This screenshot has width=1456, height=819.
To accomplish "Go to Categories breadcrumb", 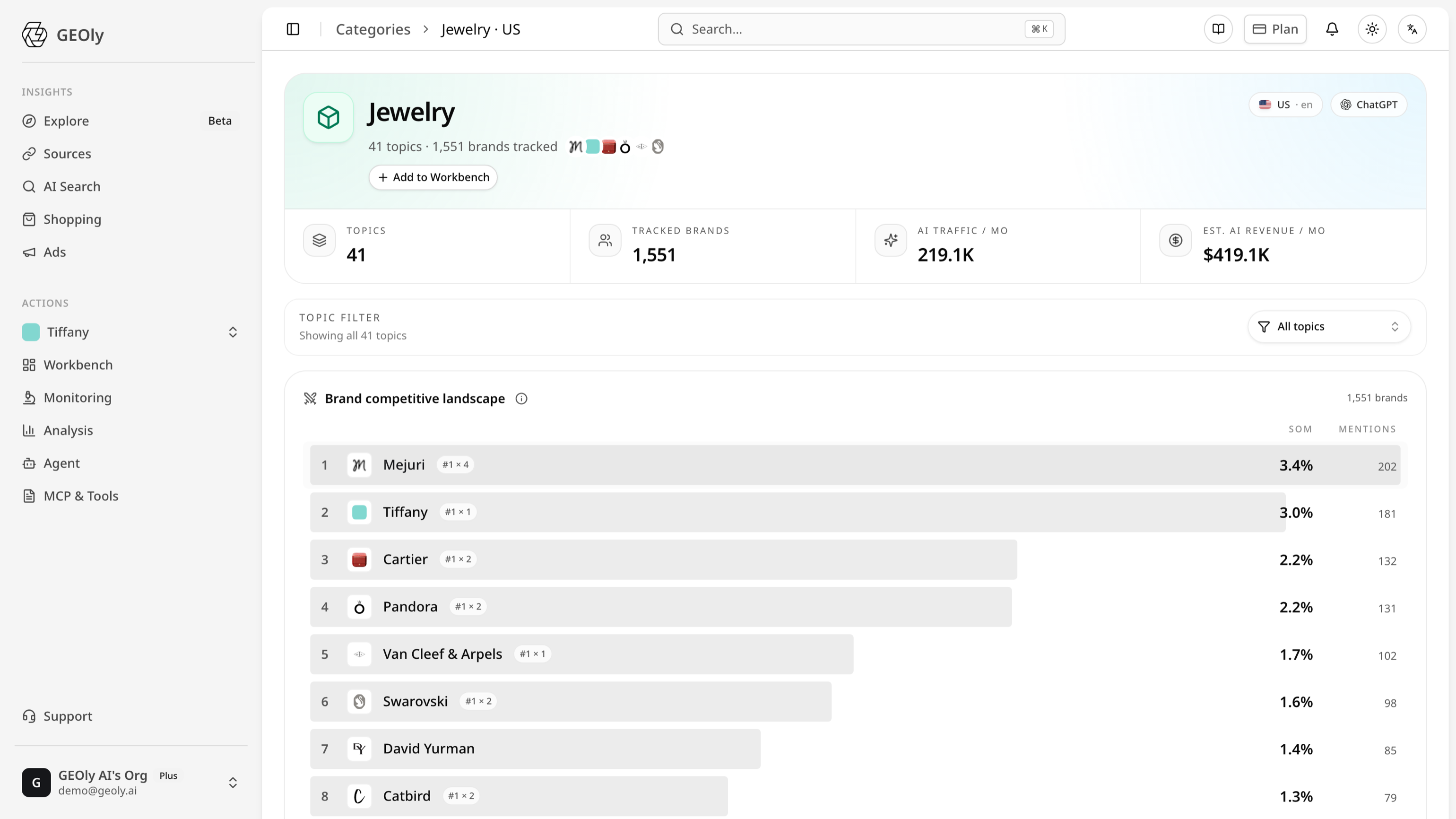I will 373,29.
